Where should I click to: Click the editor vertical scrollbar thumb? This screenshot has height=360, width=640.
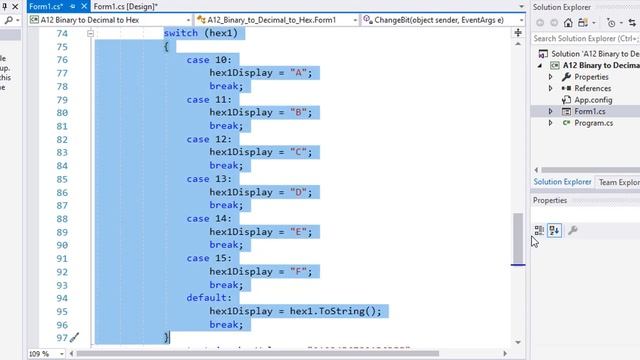pyautogui.click(x=518, y=238)
